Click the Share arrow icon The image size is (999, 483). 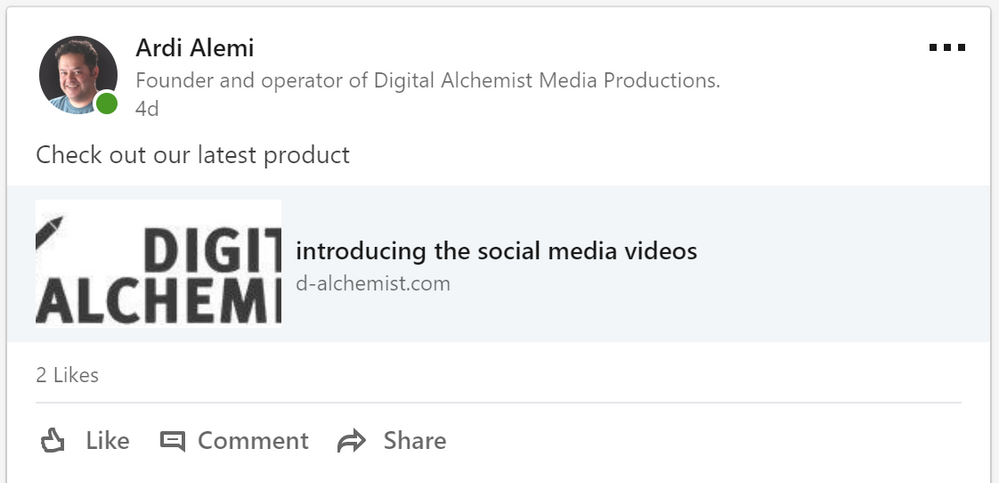tap(352, 441)
